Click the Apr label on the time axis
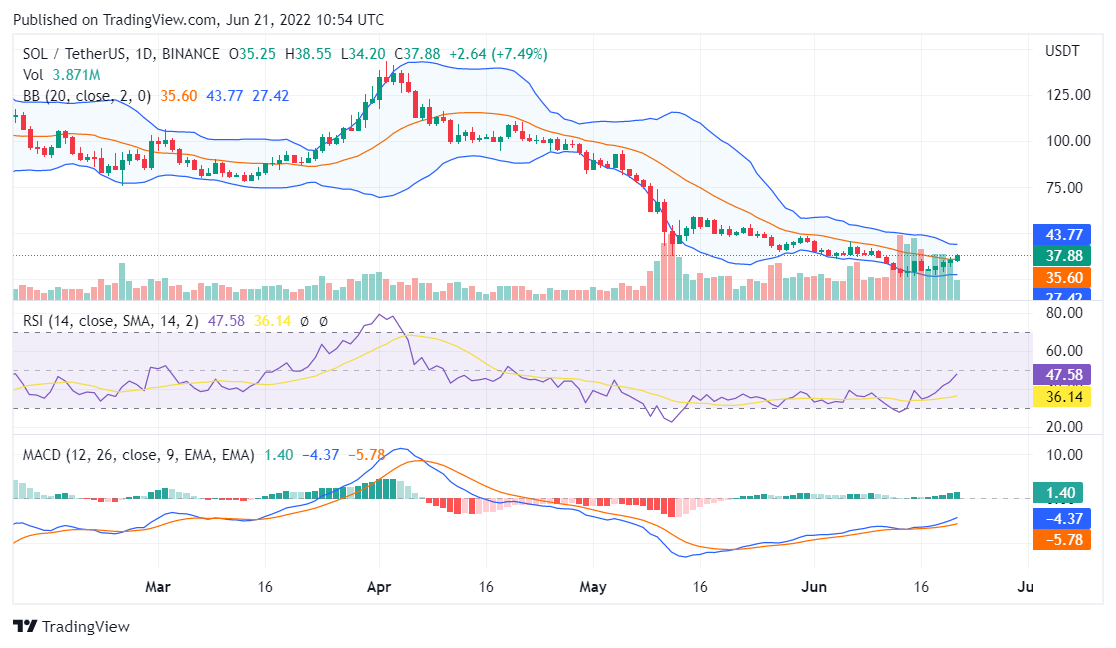Viewport: 1116px width, 648px height. tap(378, 586)
